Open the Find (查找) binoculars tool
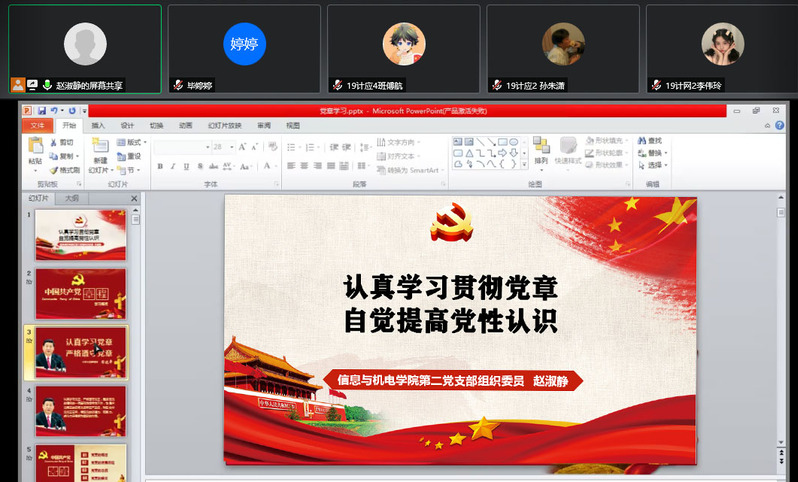 (x=642, y=141)
